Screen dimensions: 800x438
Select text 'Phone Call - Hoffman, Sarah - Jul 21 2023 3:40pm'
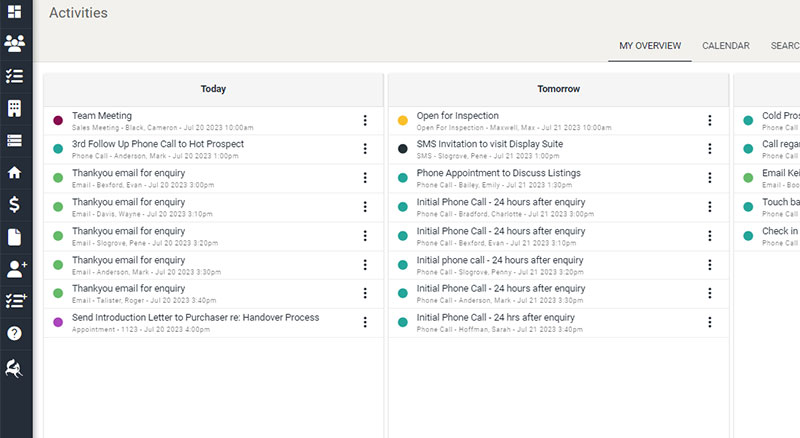[x=499, y=330]
